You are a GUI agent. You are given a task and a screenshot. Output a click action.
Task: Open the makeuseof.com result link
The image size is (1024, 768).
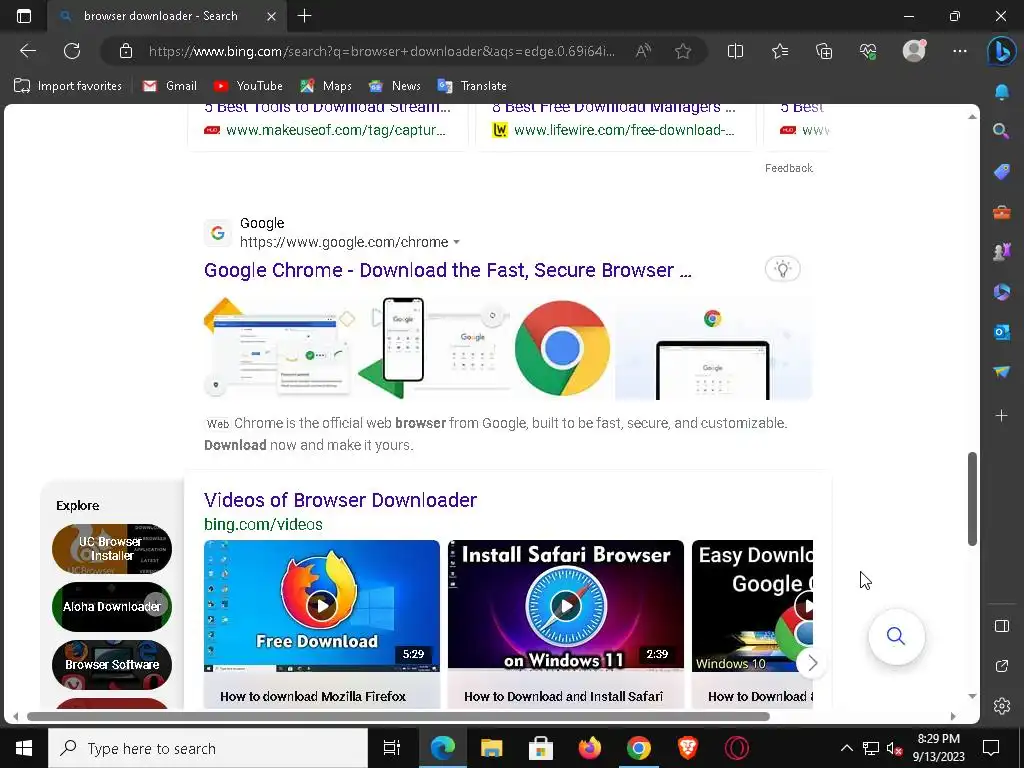click(336, 130)
